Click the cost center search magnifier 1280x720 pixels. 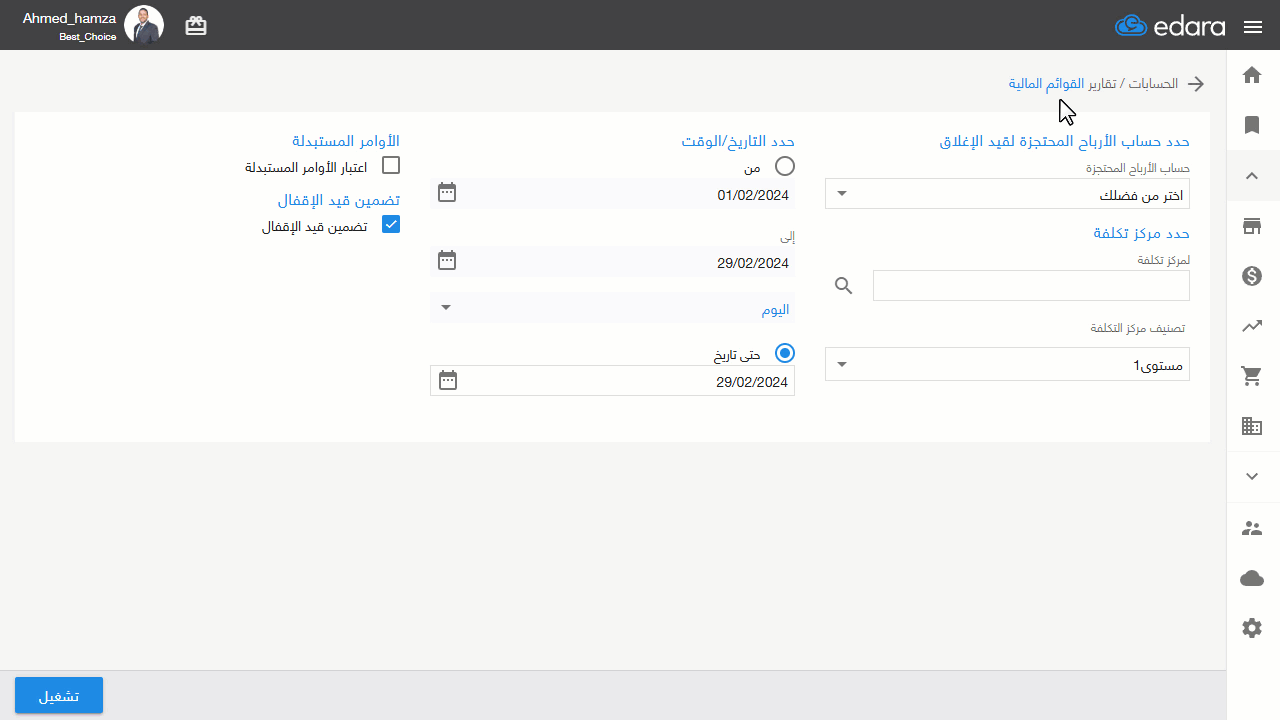(x=844, y=286)
